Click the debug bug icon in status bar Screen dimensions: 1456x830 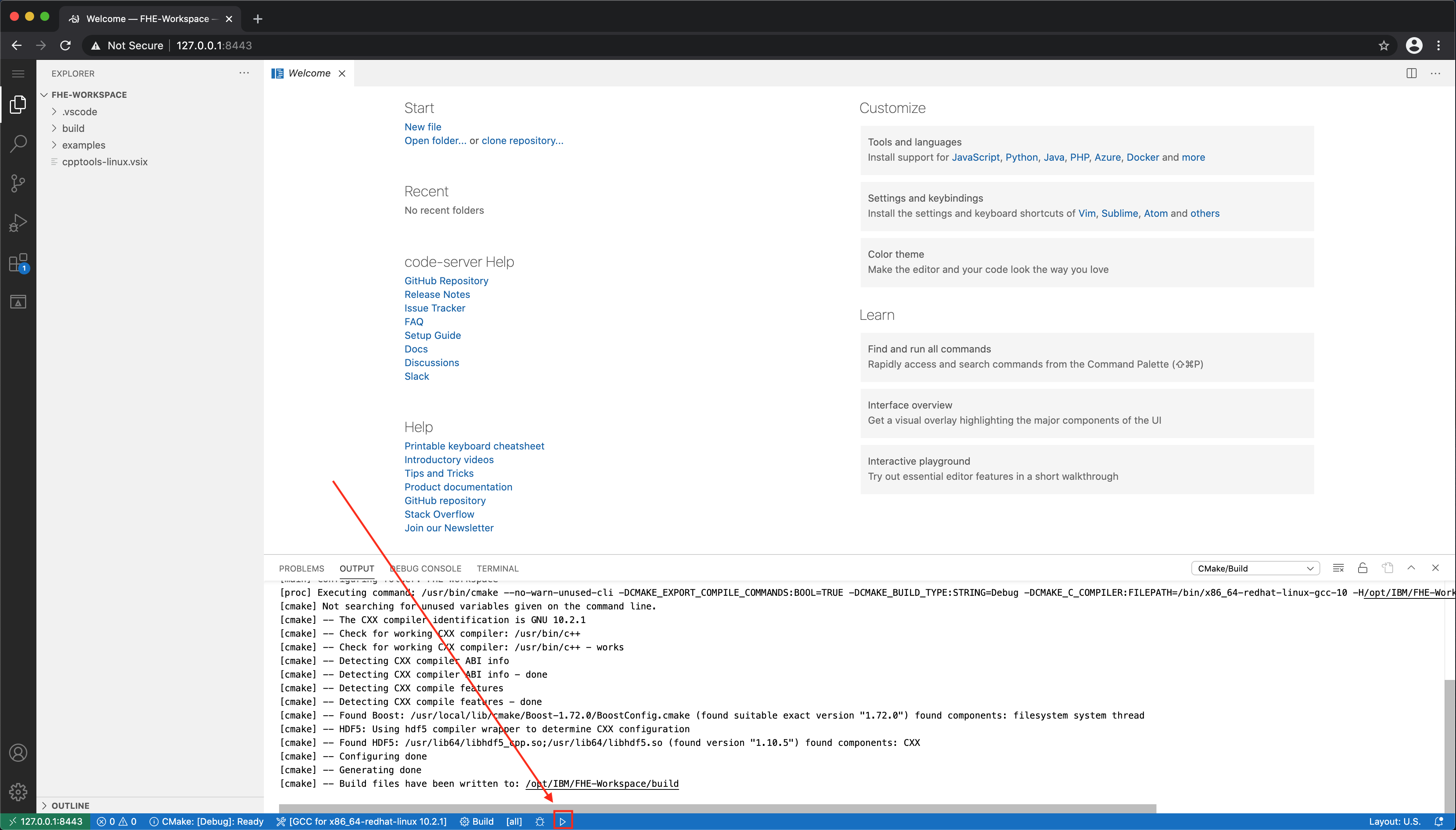540,821
